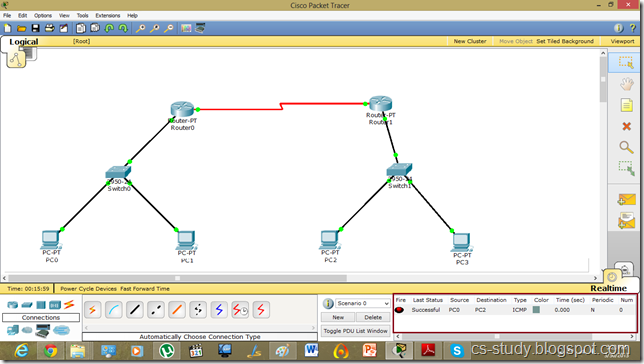Click the Print toolbar icon
Image resolution: width=644 pixels, height=364 pixels.
50,28
